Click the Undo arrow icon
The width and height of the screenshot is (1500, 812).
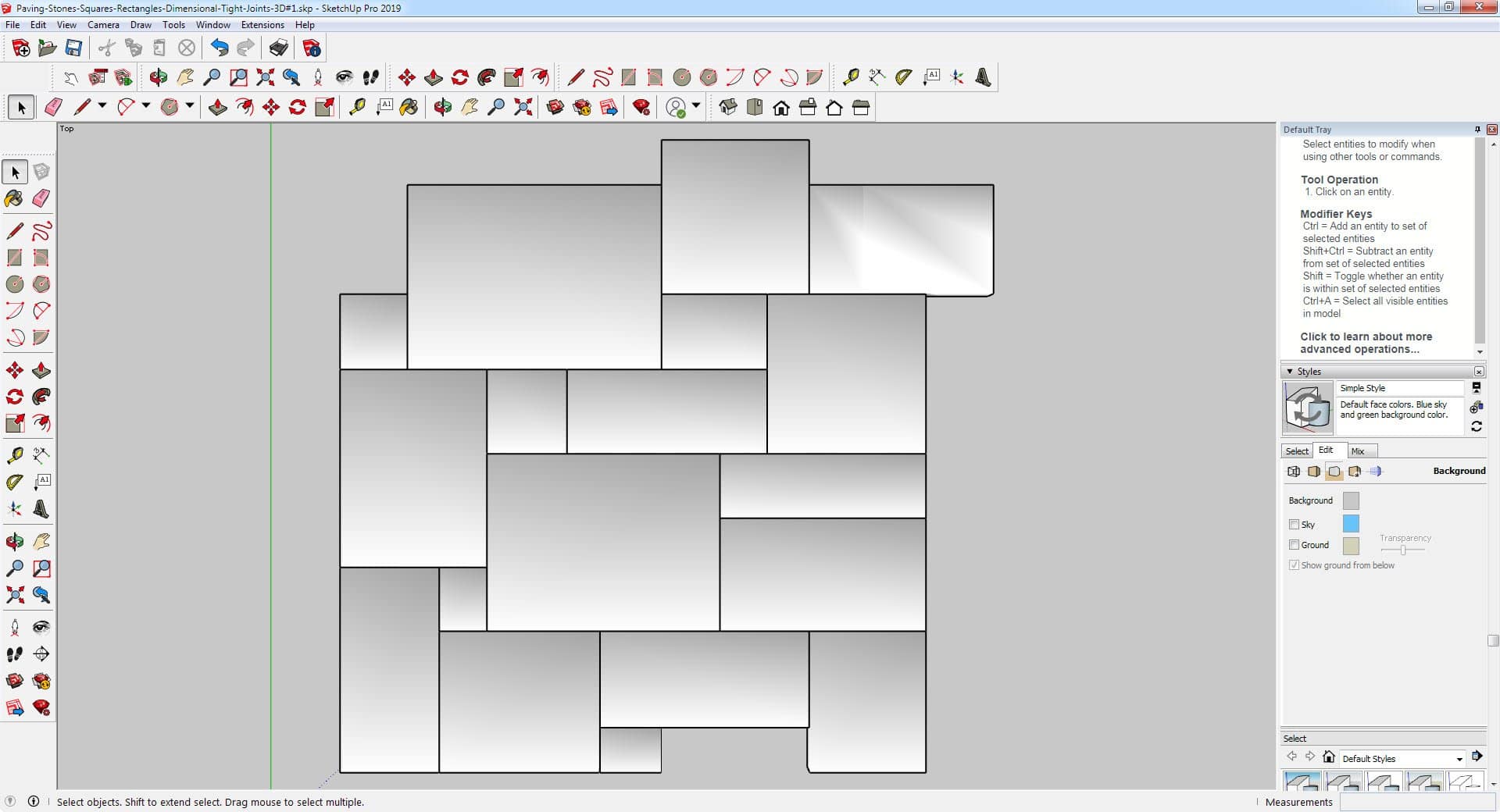click(x=220, y=48)
